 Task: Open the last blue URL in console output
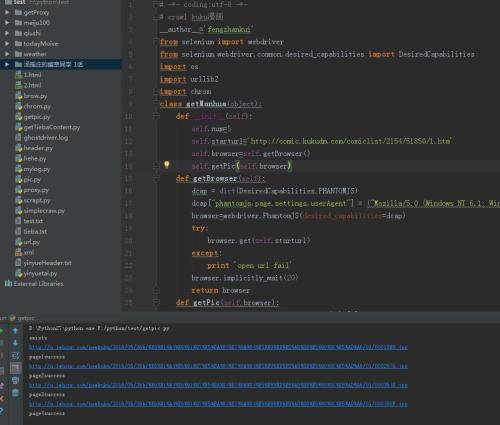[x=218, y=404]
